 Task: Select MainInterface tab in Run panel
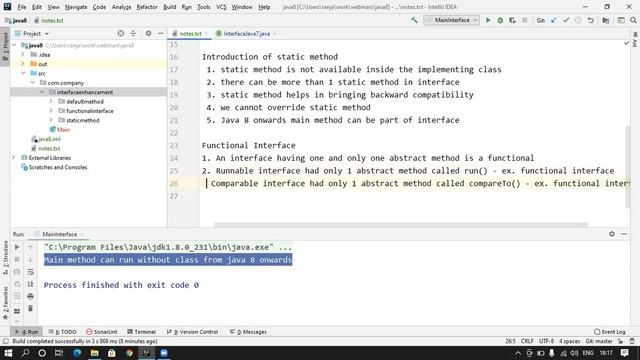click(60, 234)
